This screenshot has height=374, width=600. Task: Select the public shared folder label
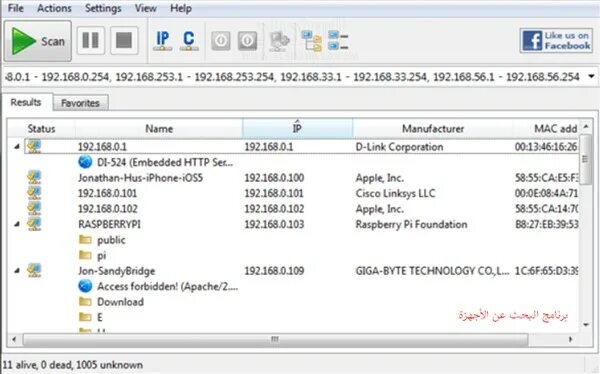tap(111, 240)
